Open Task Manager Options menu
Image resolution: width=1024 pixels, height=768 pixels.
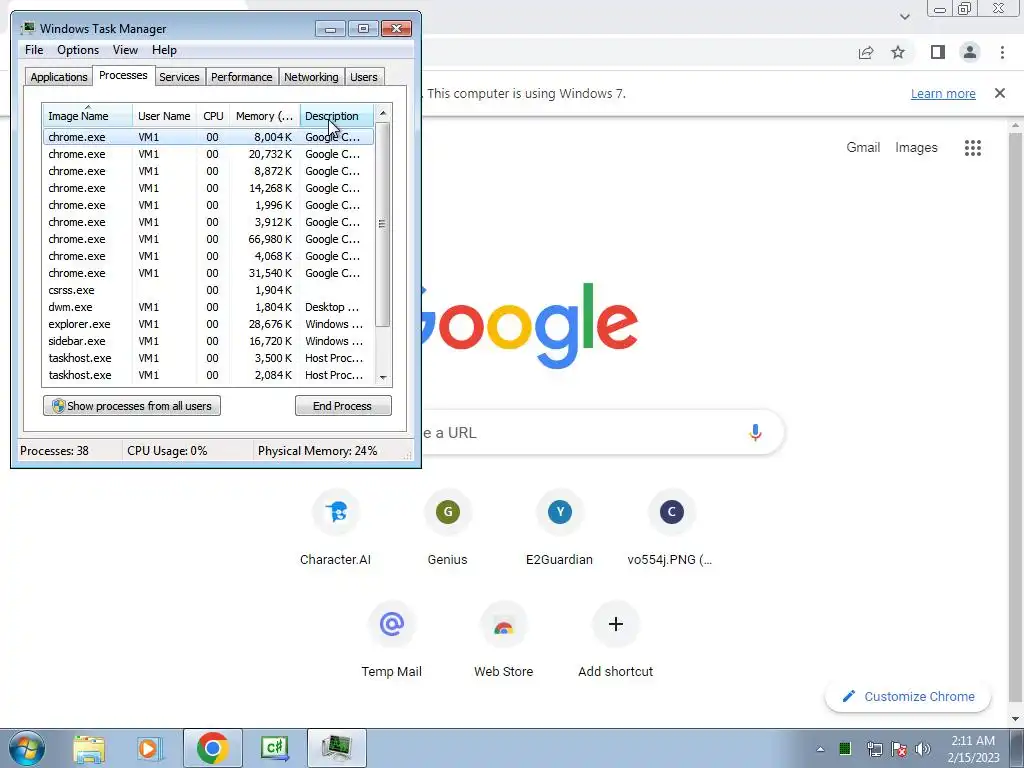78,50
